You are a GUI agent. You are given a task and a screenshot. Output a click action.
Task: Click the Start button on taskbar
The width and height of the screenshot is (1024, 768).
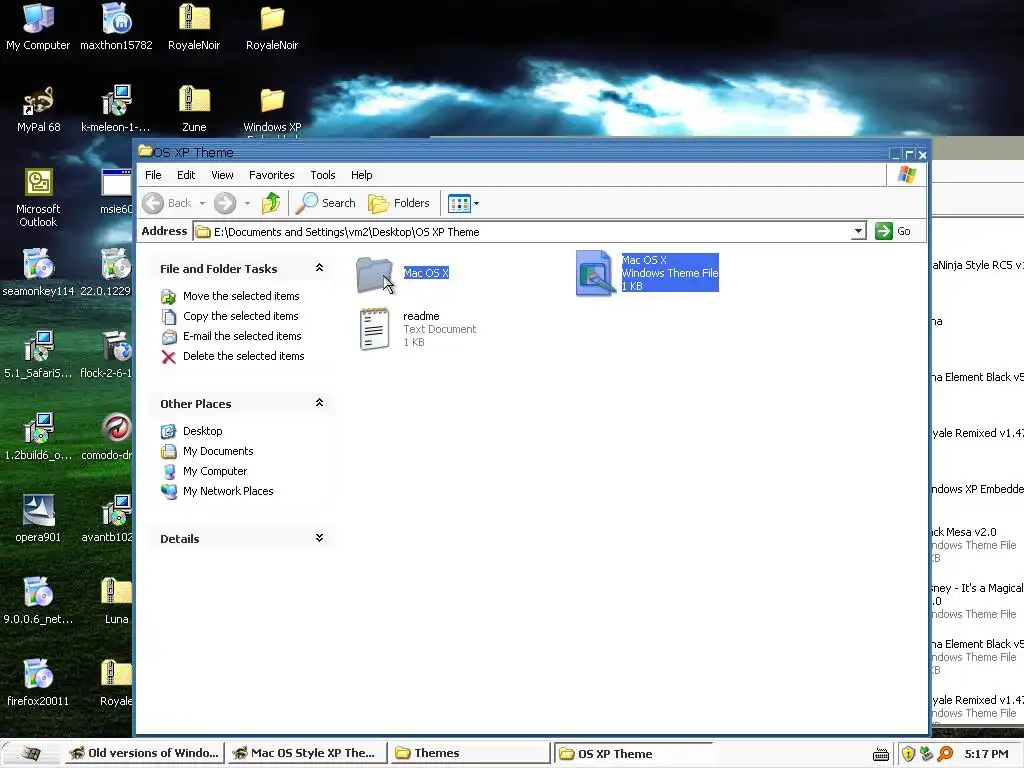[x=29, y=754]
